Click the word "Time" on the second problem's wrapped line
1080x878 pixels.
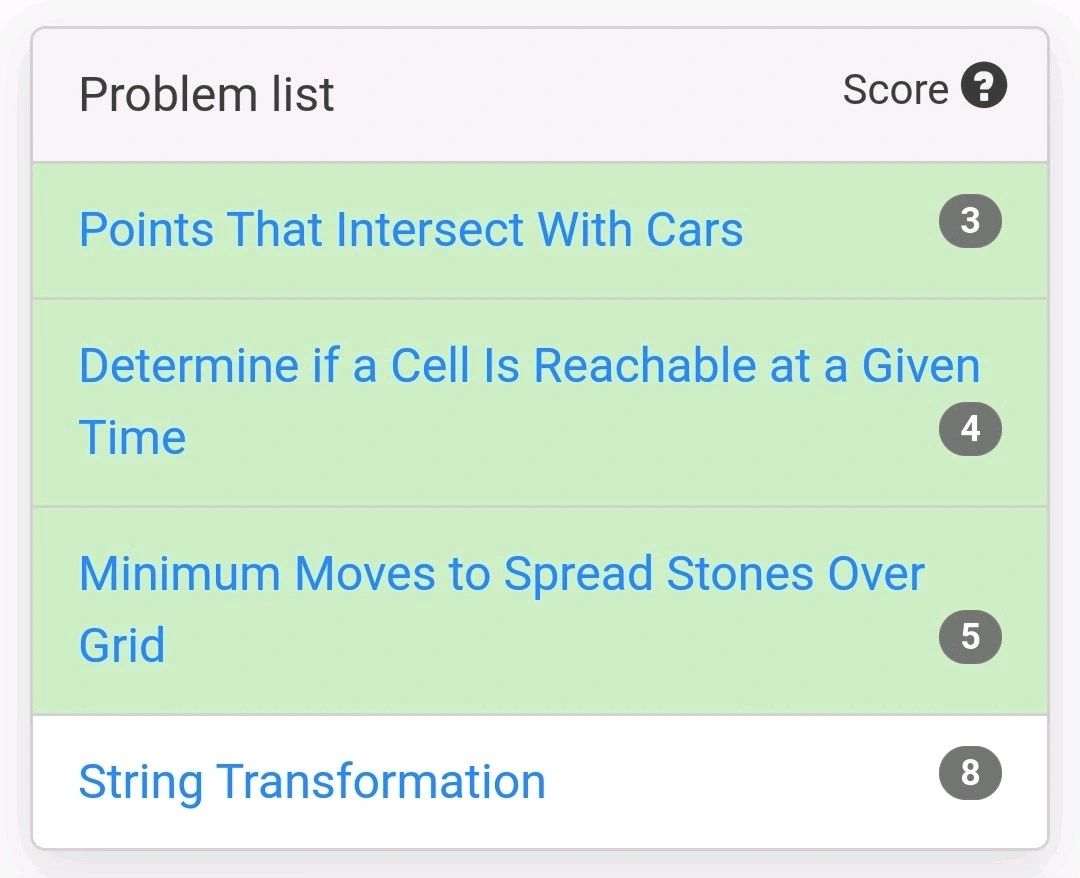pos(132,438)
